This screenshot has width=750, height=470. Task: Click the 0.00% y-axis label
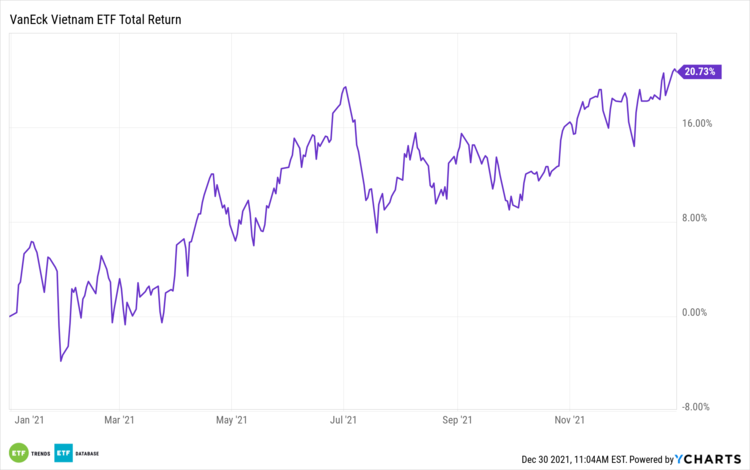click(x=695, y=313)
